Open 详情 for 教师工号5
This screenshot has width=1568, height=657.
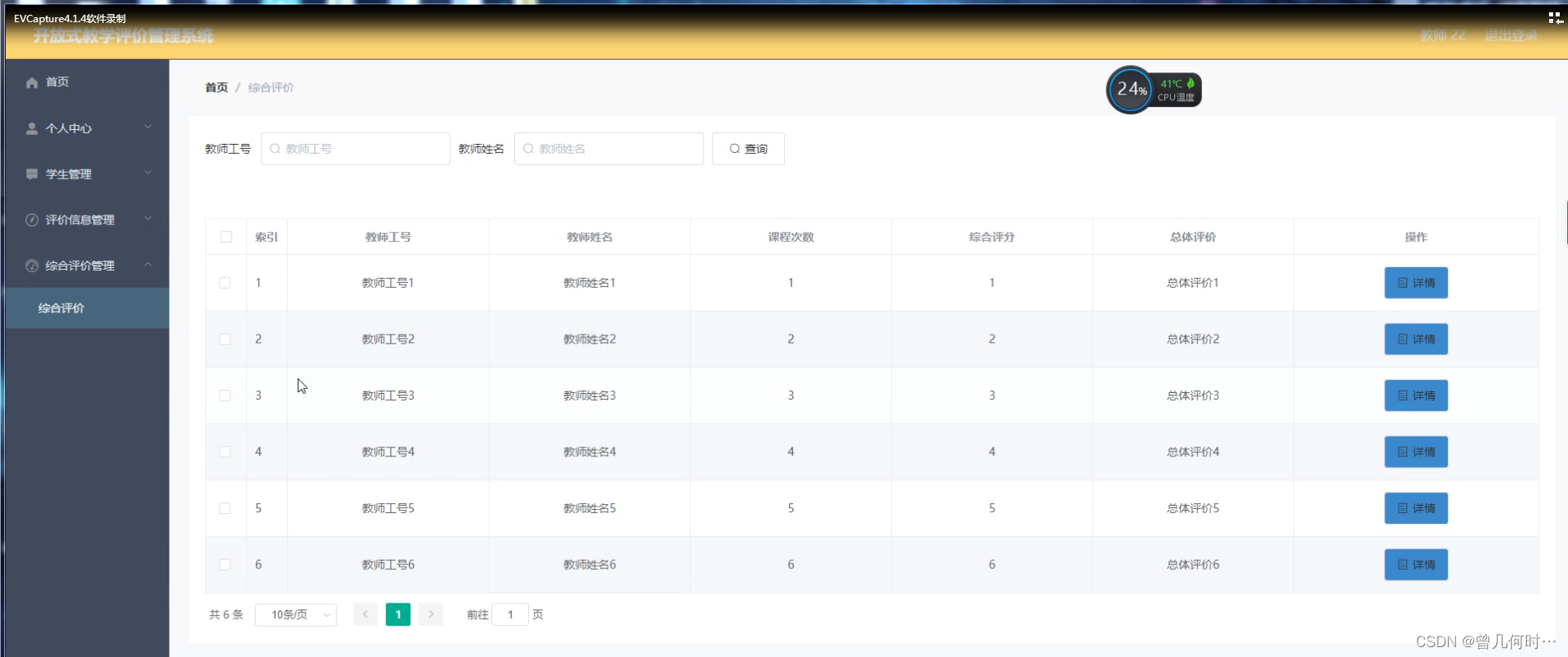coord(1416,508)
